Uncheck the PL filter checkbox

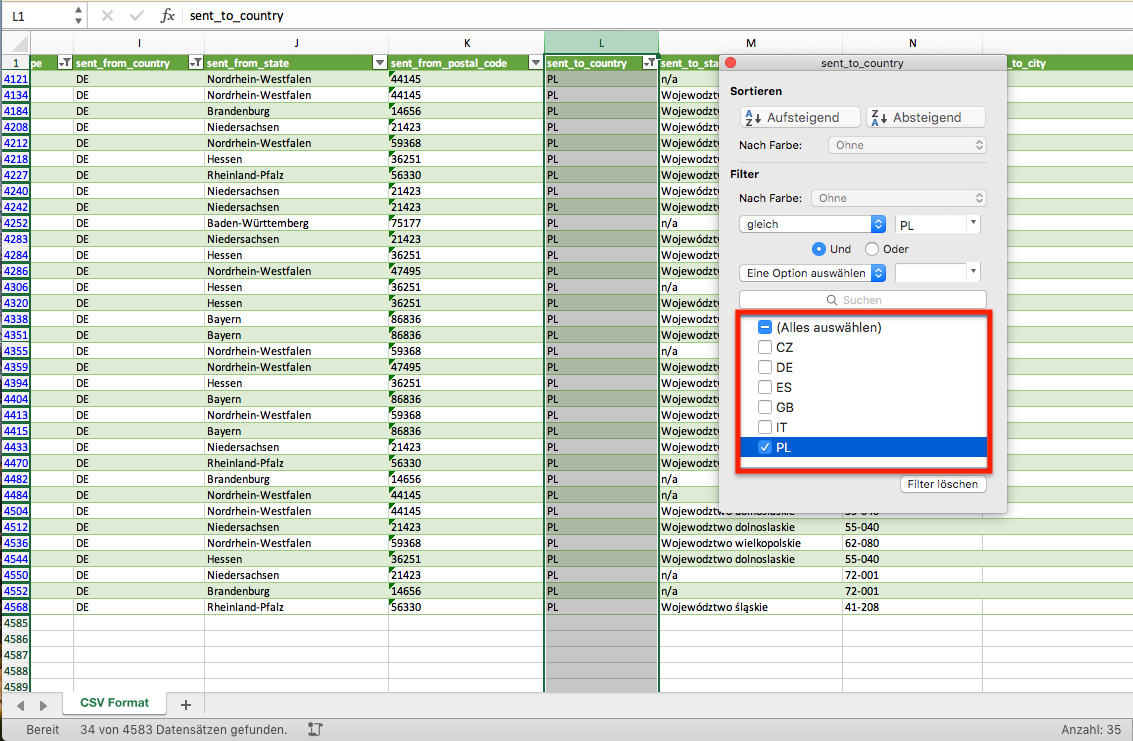[x=764, y=447]
